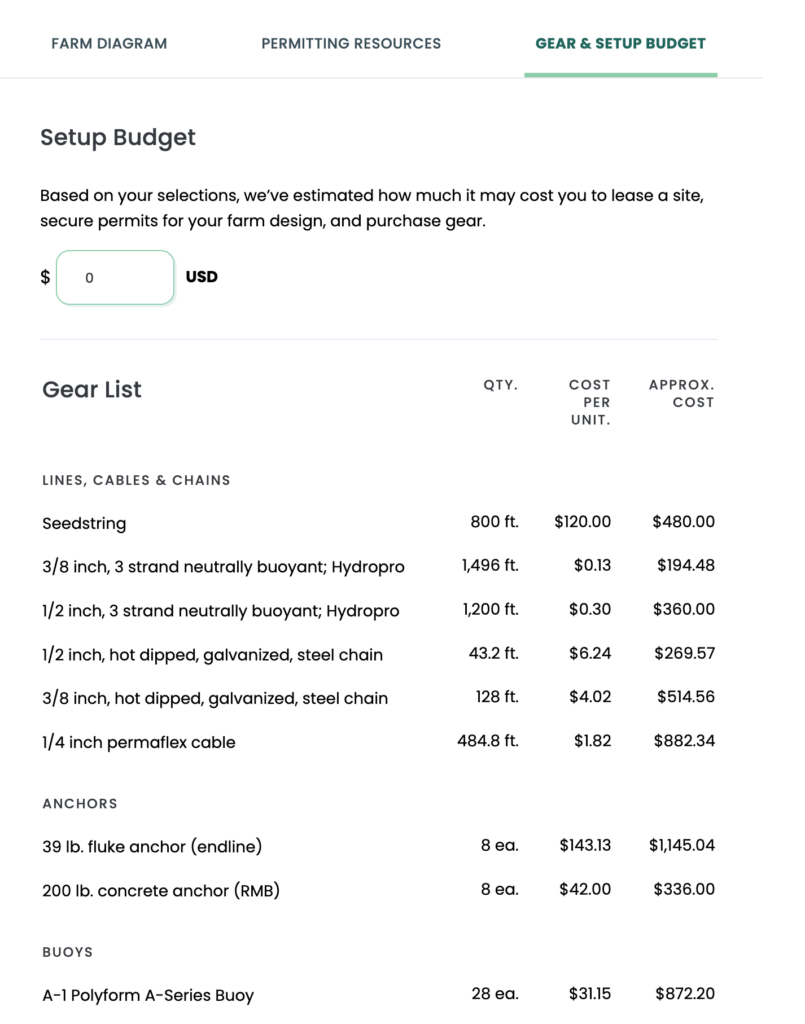Click the Cost Per Unit column header
Viewport: 805px width, 1024px height.
pyautogui.click(x=589, y=402)
